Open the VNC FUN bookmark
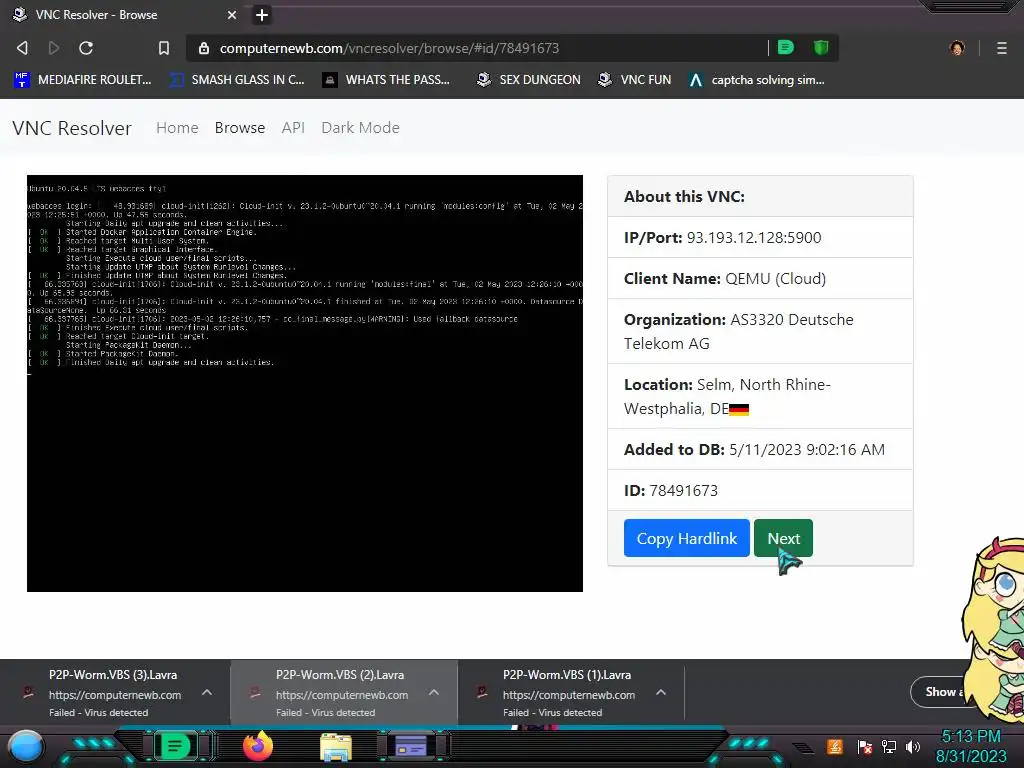Image resolution: width=1024 pixels, height=768 pixels. click(635, 80)
